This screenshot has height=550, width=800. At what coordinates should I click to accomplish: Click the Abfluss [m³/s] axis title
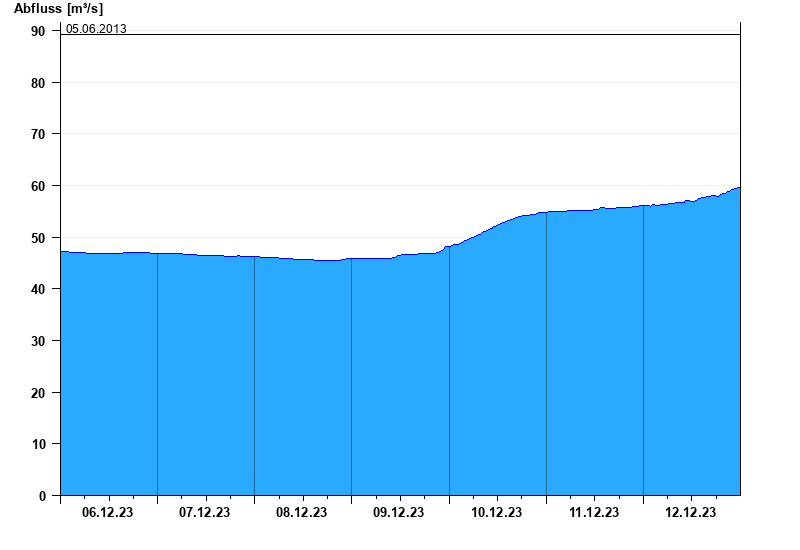pos(58,8)
